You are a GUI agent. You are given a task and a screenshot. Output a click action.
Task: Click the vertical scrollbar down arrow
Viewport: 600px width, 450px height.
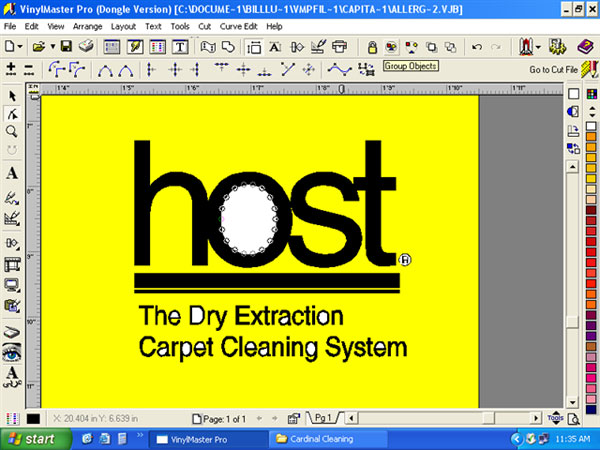572,402
